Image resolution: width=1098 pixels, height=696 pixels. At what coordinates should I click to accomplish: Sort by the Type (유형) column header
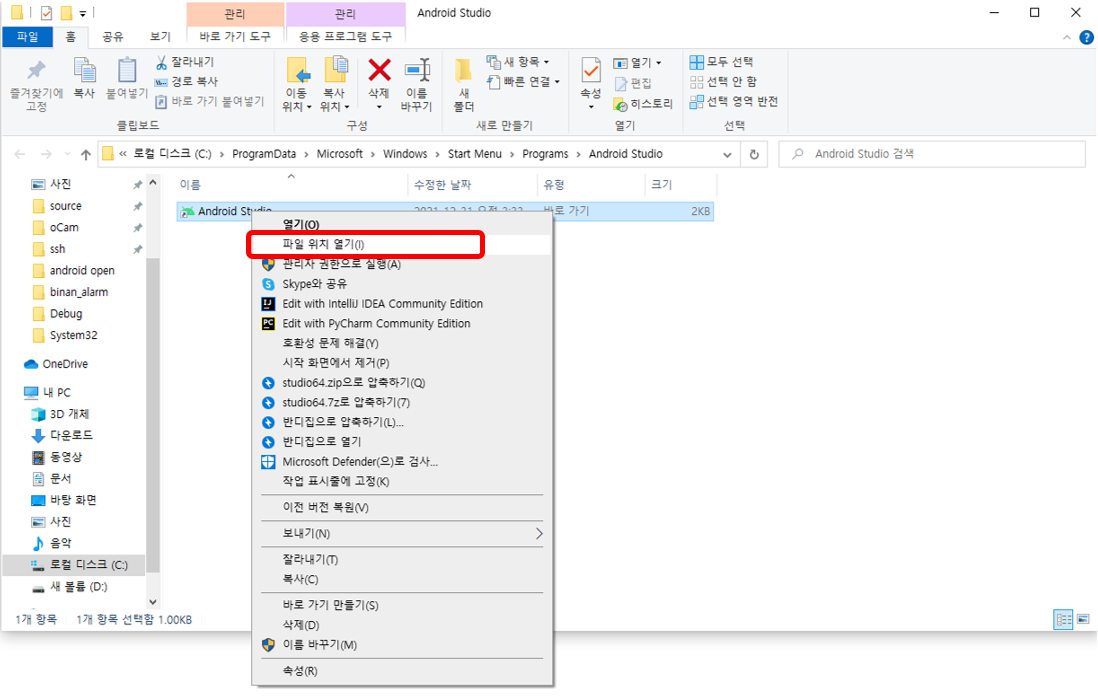click(x=590, y=185)
